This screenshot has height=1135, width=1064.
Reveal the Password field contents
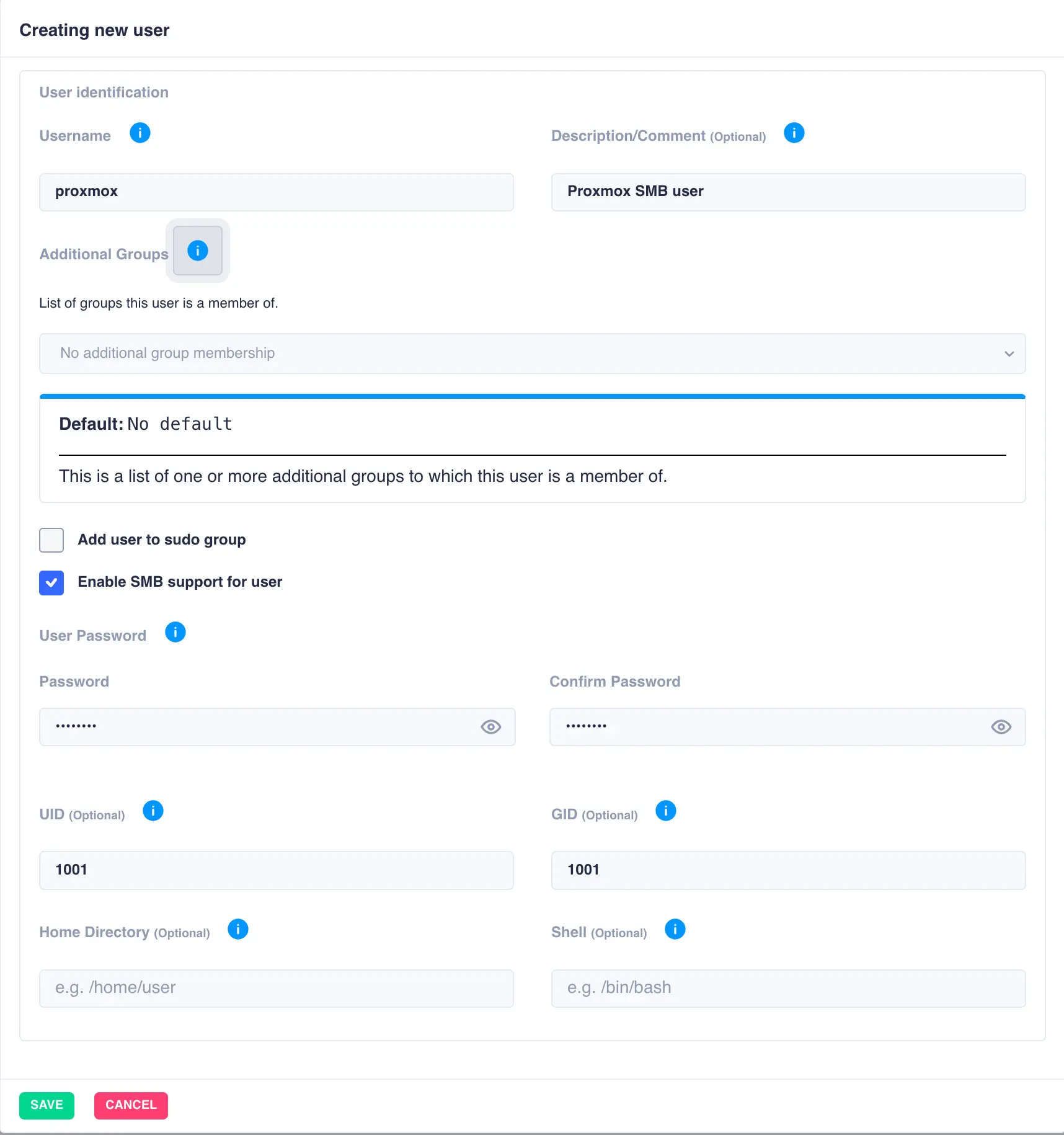(490, 727)
